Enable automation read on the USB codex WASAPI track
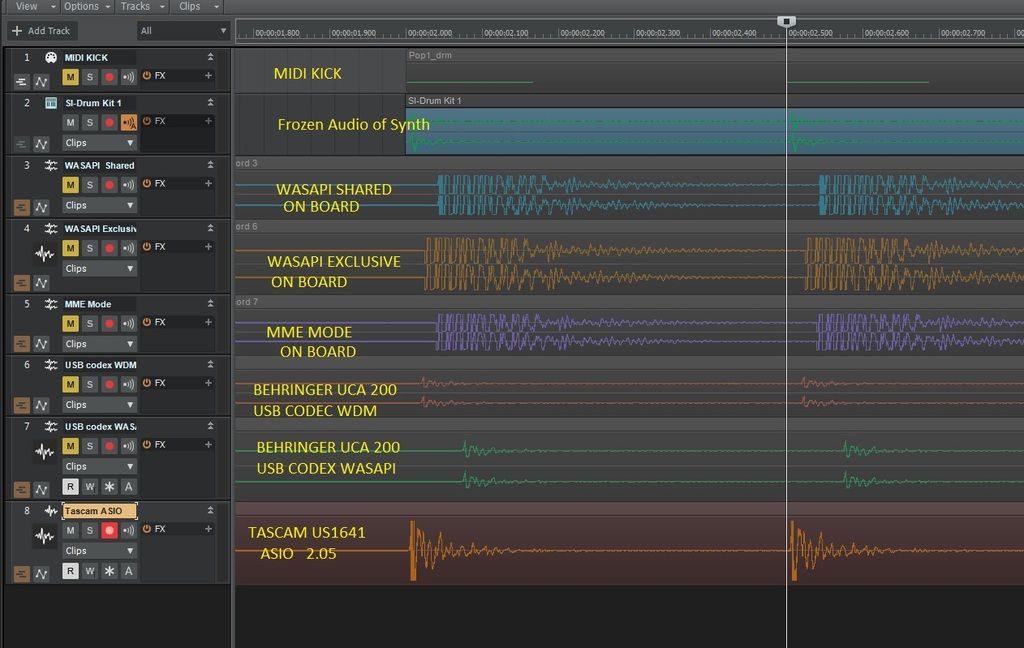The image size is (1024, 648). pyautogui.click(x=72, y=488)
